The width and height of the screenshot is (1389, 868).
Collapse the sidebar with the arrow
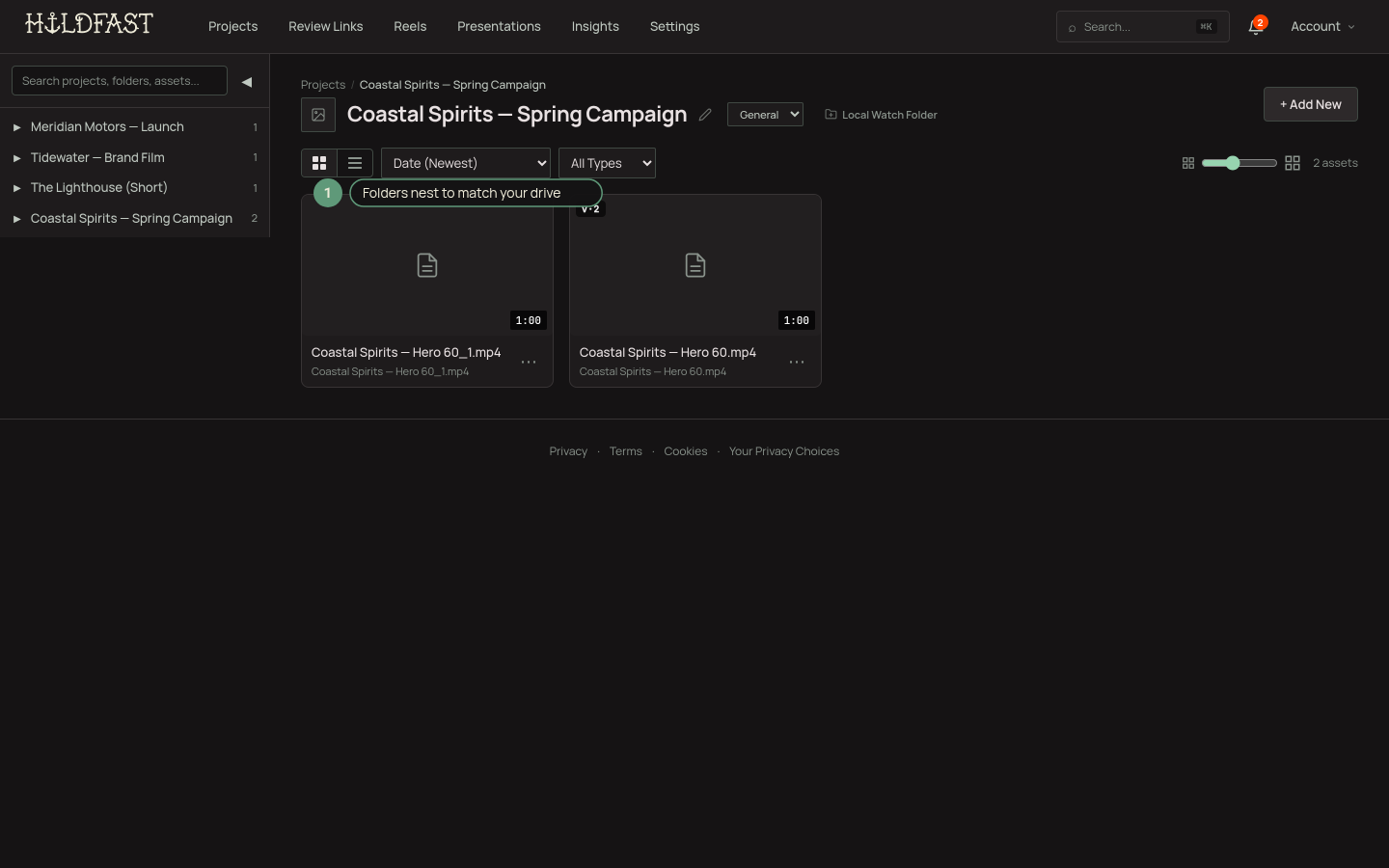click(247, 82)
